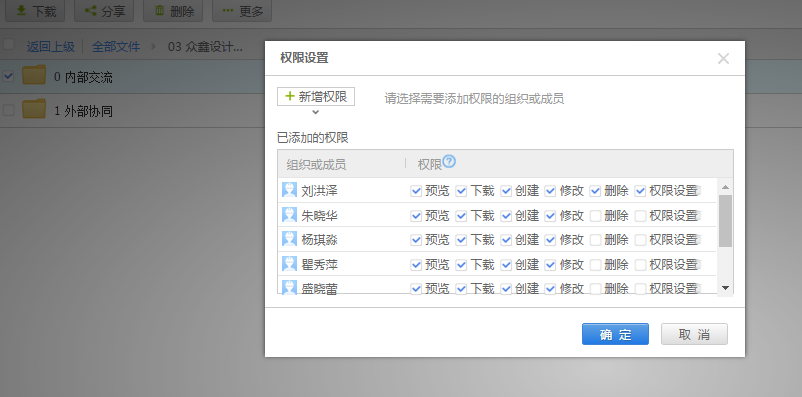Select member name 盛晓蕾
Screen dimensions: 802x397
[320, 289]
